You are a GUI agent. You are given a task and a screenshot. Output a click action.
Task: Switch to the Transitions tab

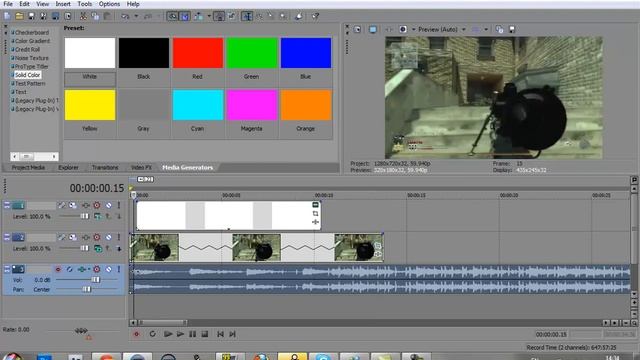[105, 167]
